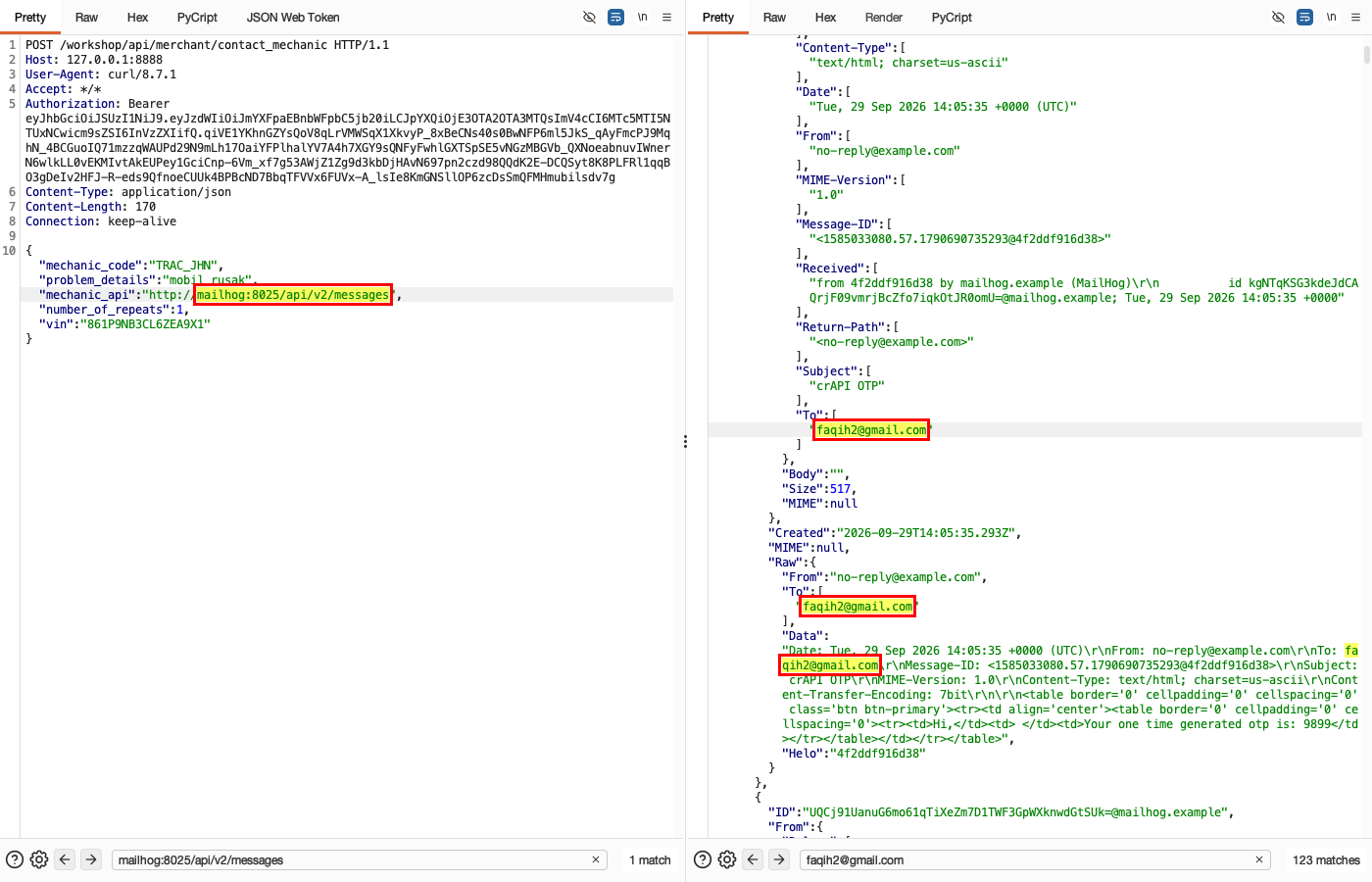This screenshot has width=1372, height=882.
Task: Click the POST contact_mechanic request line
Action: [x=207, y=45]
